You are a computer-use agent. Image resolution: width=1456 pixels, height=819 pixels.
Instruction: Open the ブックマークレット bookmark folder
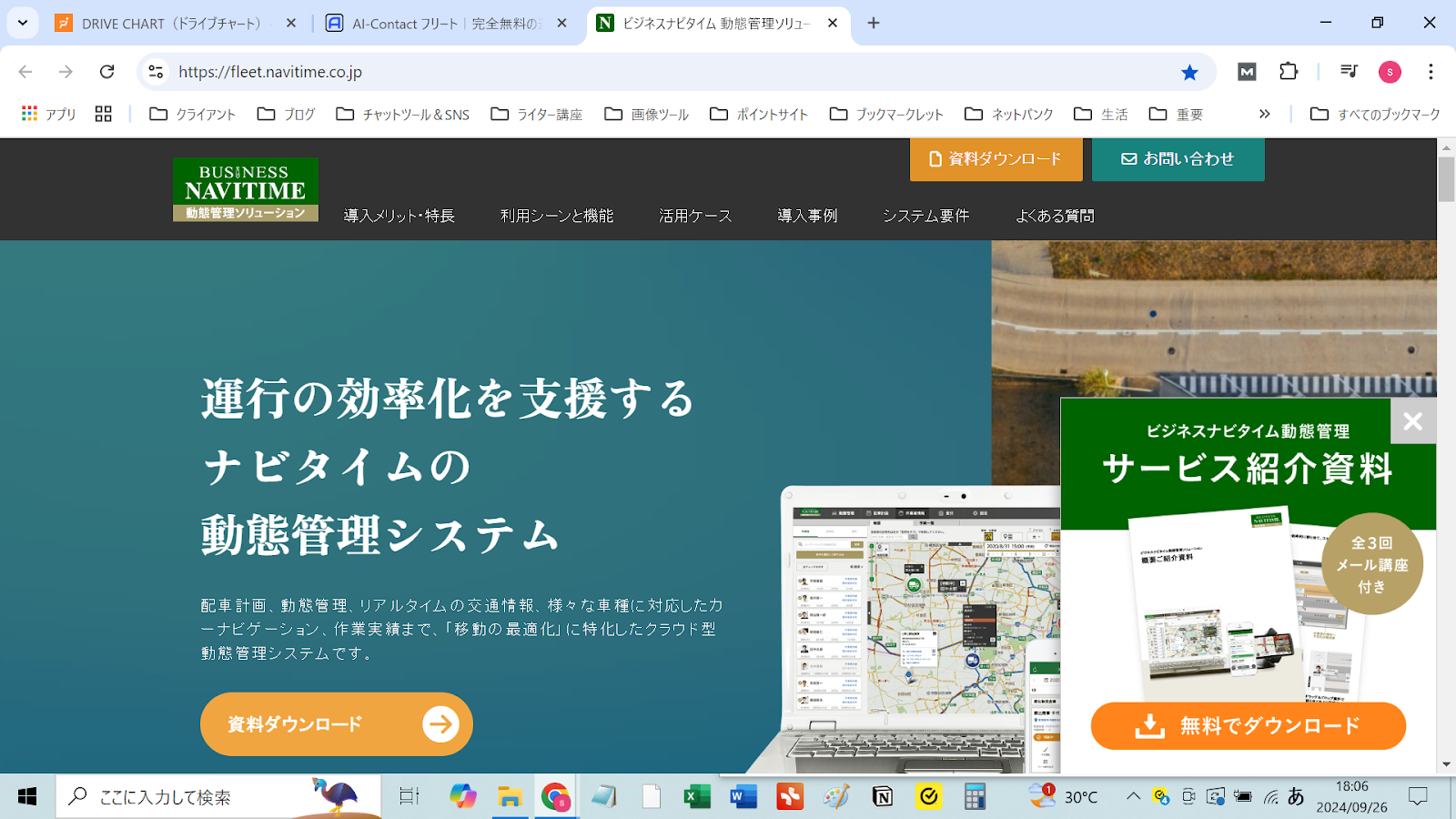[x=886, y=114]
